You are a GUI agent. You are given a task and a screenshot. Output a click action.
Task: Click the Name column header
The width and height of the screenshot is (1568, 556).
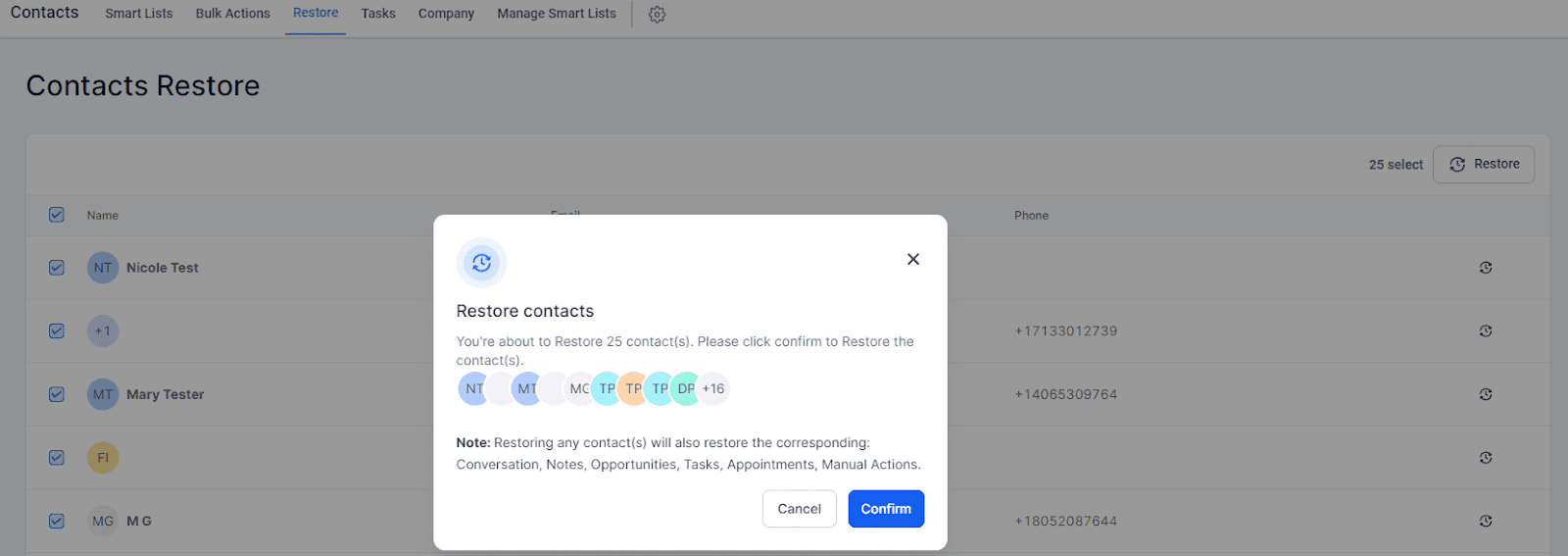tap(102, 216)
